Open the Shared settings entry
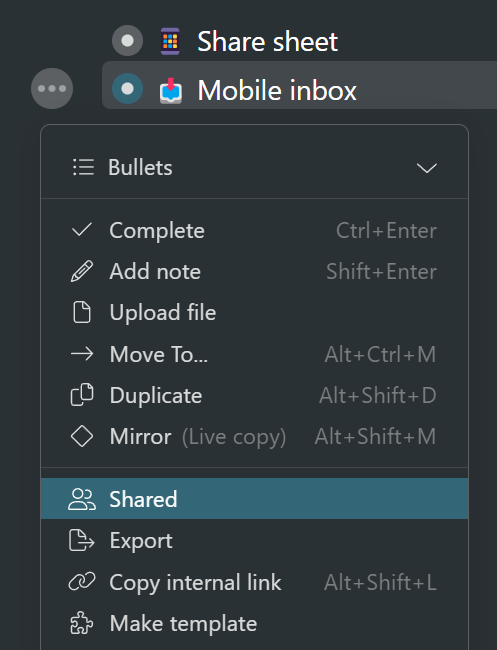497x650 pixels. 255,499
